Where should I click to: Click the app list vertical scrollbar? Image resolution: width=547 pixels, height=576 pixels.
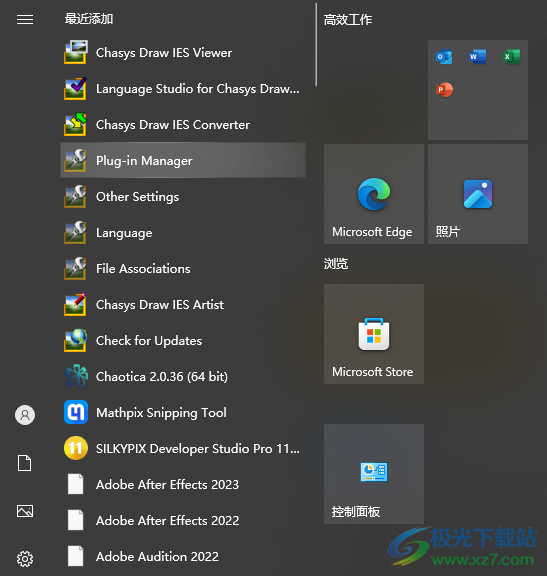[316, 44]
